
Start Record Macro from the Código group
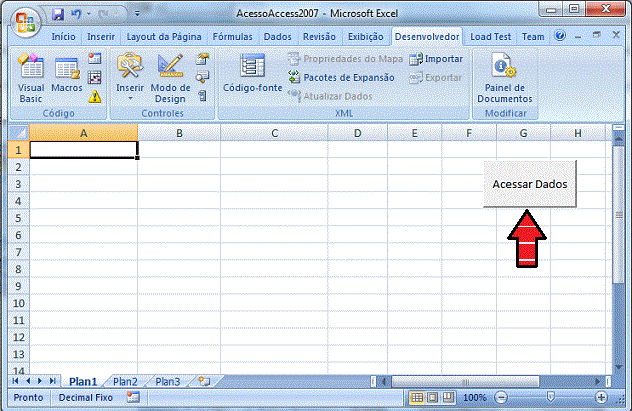(95, 58)
